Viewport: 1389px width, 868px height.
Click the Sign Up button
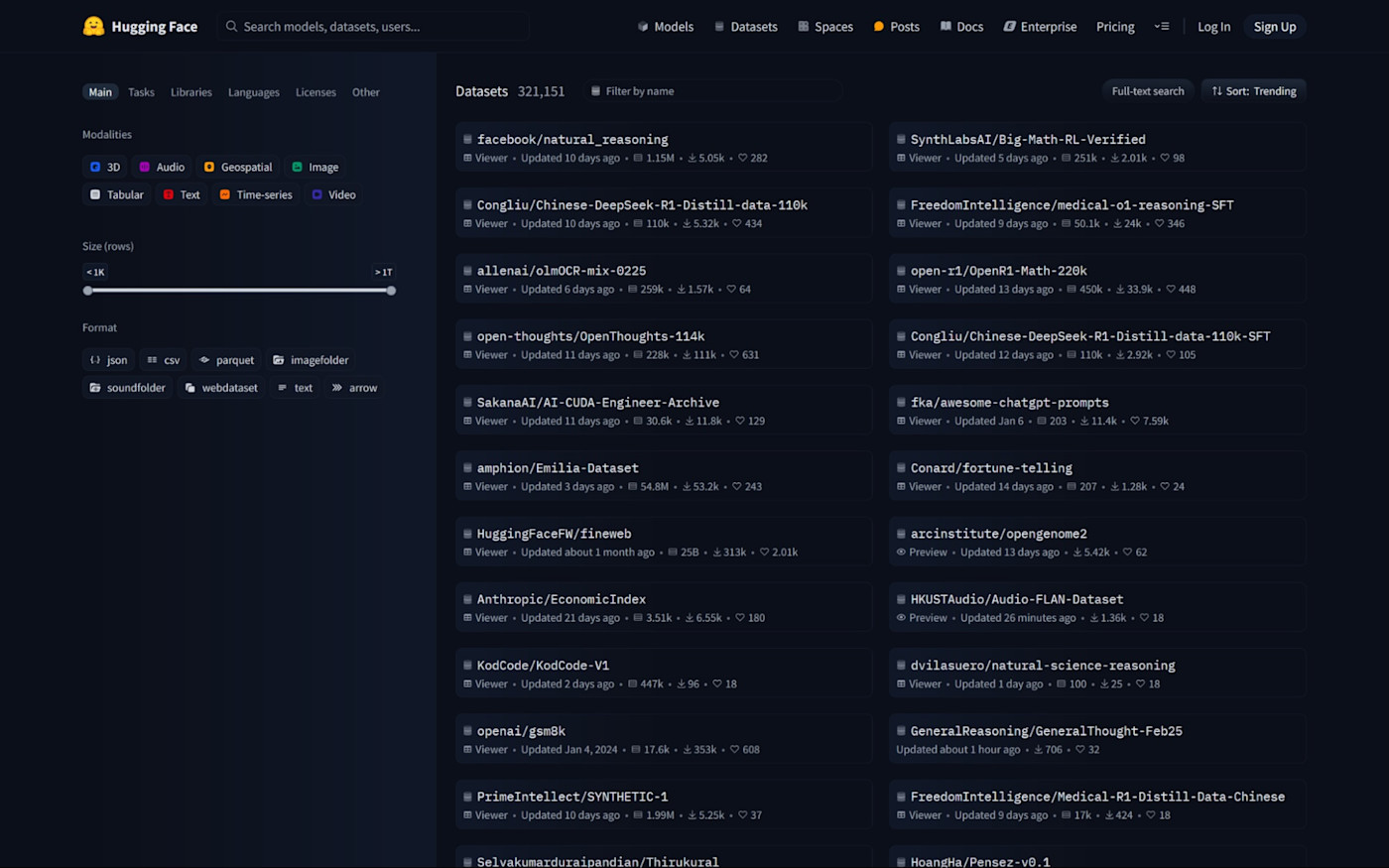click(1275, 27)
